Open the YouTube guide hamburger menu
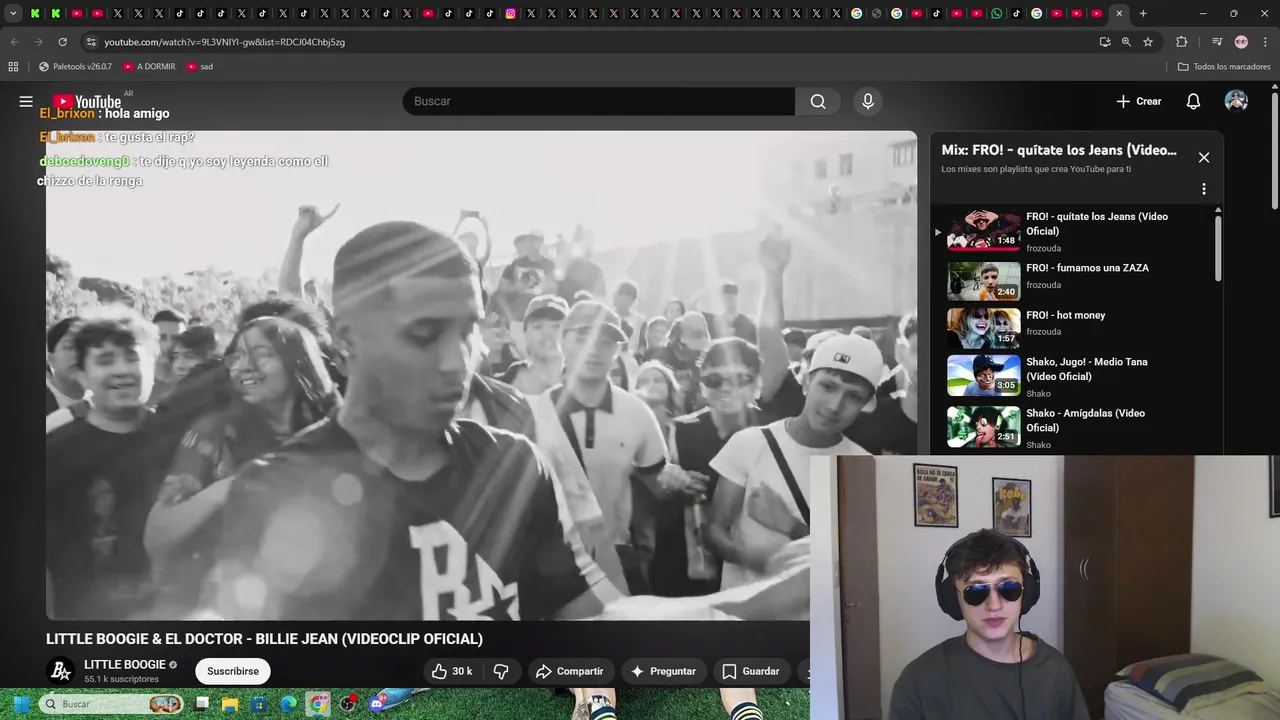Image resolution: width=1280 pixels, height=720 pixels. tap(26, 101)
